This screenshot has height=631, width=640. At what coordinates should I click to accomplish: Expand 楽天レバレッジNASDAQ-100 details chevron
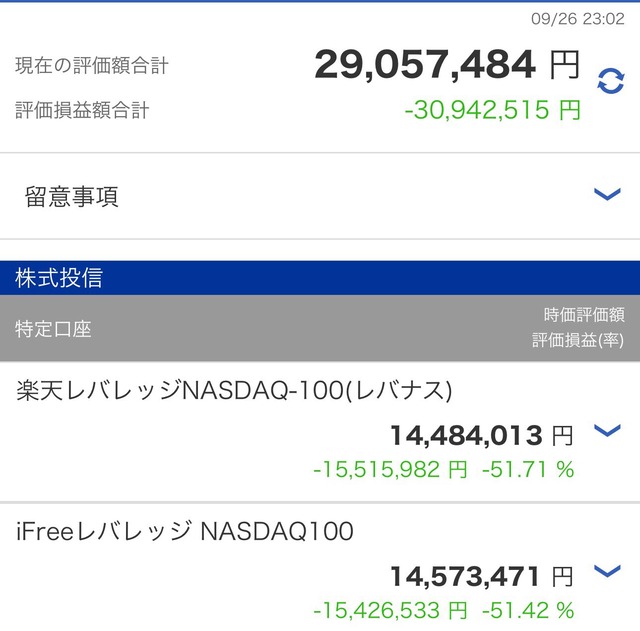pos(607,431)
